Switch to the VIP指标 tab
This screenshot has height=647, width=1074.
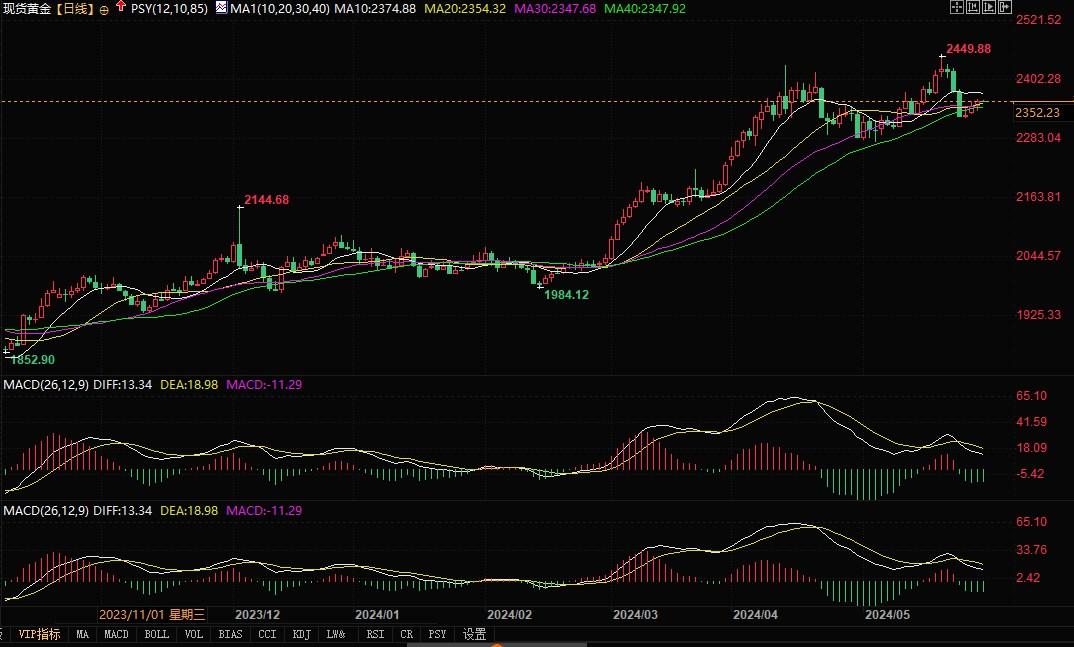point(40,634)
